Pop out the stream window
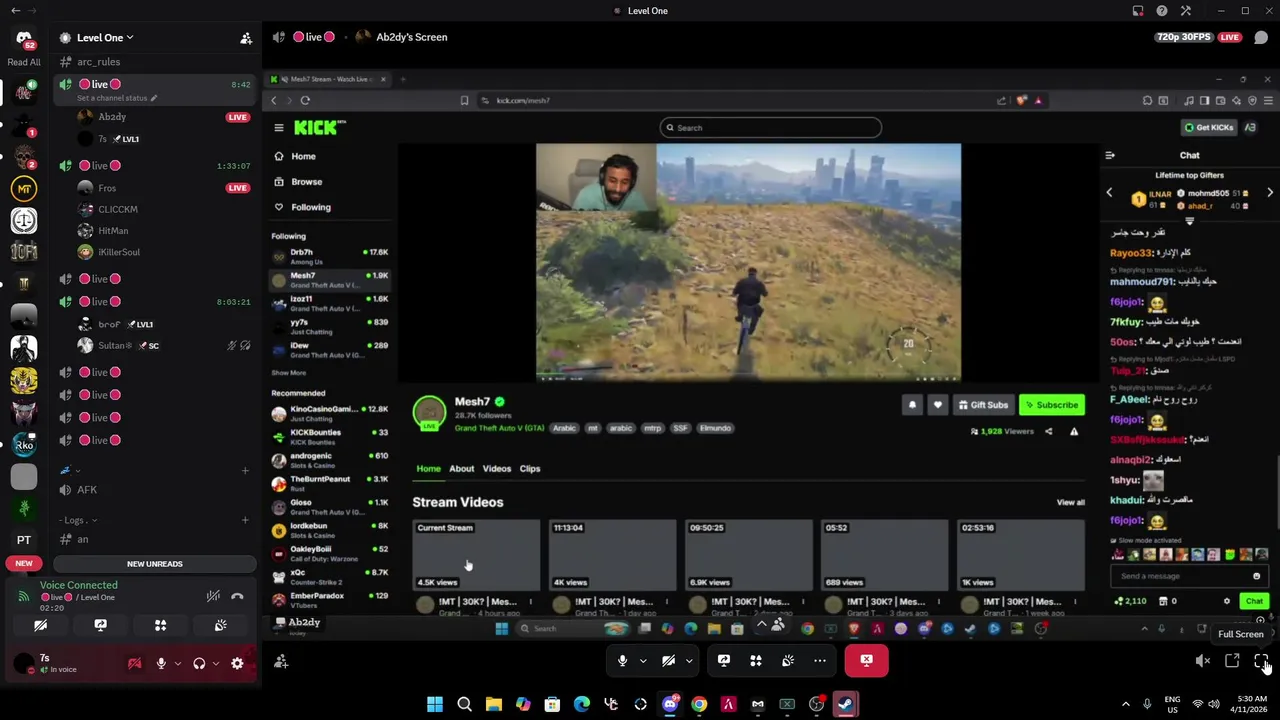 pos(1232,661)
